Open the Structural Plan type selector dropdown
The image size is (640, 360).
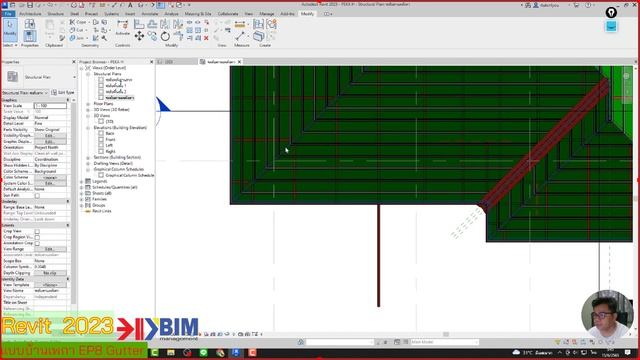pyautogui.click(x=74, y=77)
